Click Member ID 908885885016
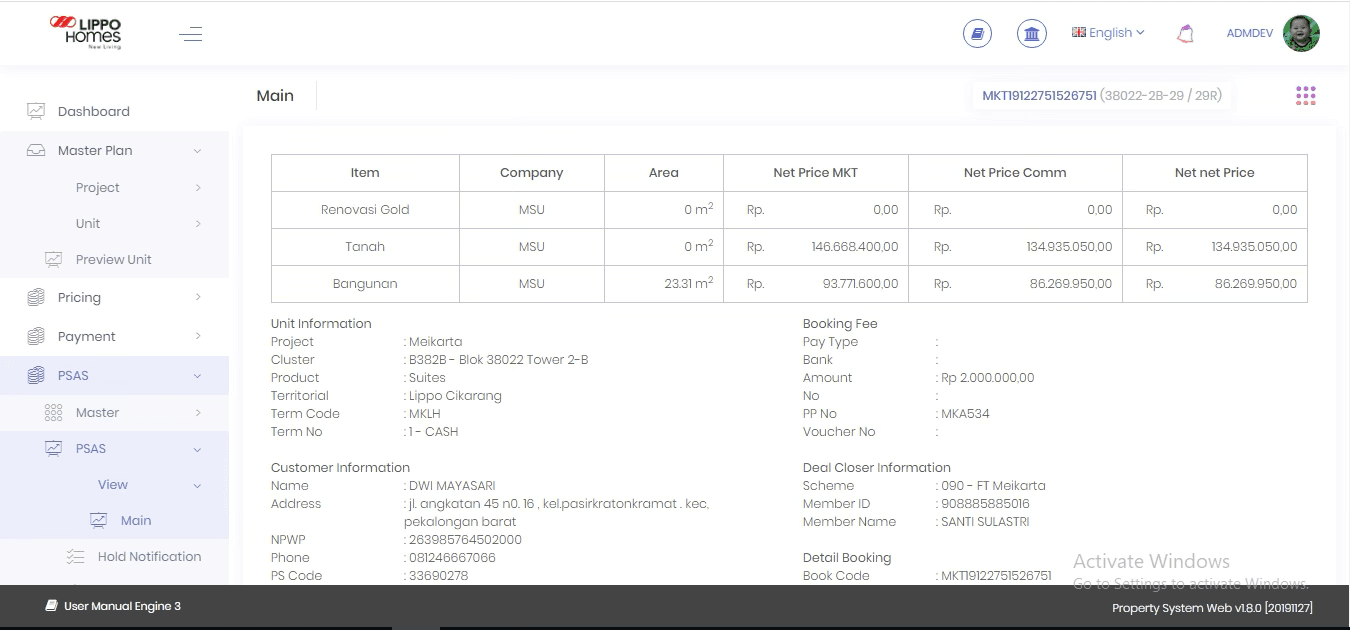The width and height of the screenshot is (1350, 630). pyautogui.click(x=985, y=504)
